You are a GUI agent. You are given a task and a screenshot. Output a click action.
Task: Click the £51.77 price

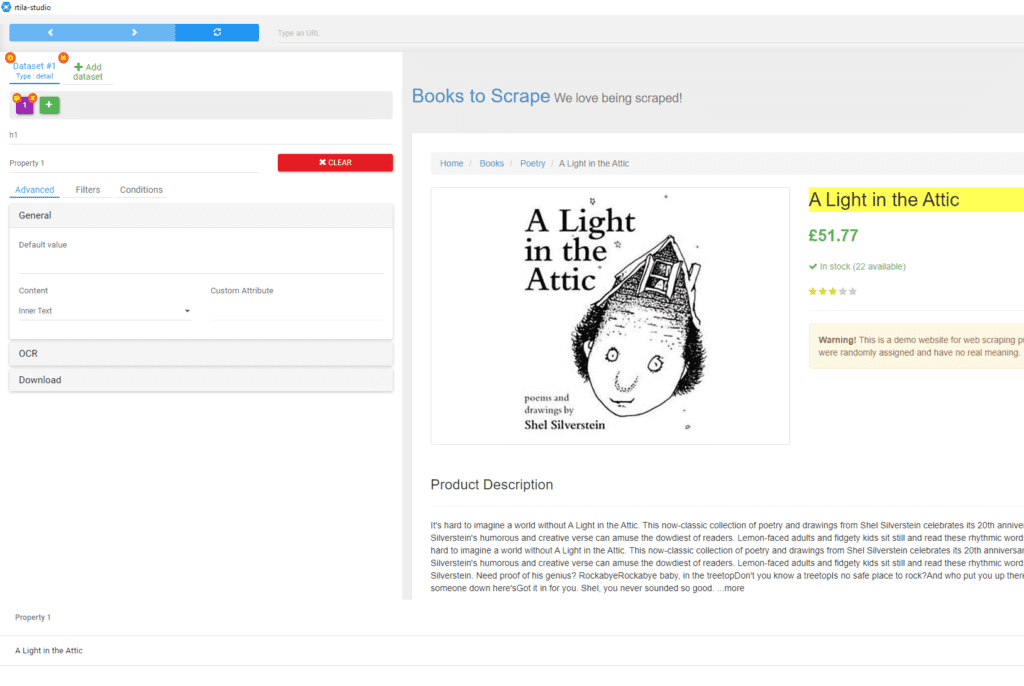pyautogui.click(x=833, y=235)
